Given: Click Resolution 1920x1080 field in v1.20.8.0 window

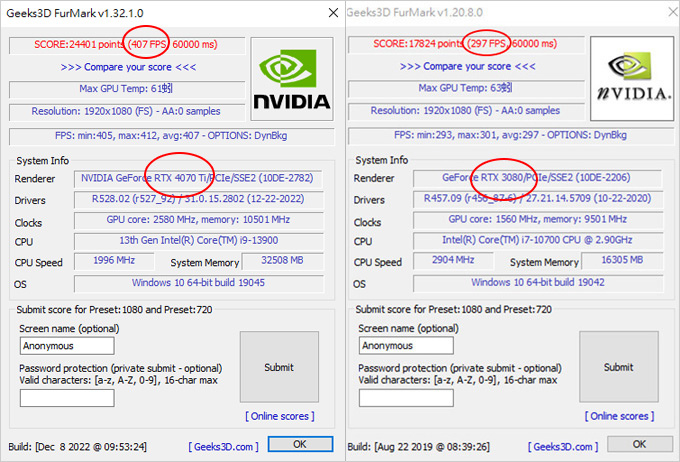Looking at the screenshot, I should coord(466,111).
